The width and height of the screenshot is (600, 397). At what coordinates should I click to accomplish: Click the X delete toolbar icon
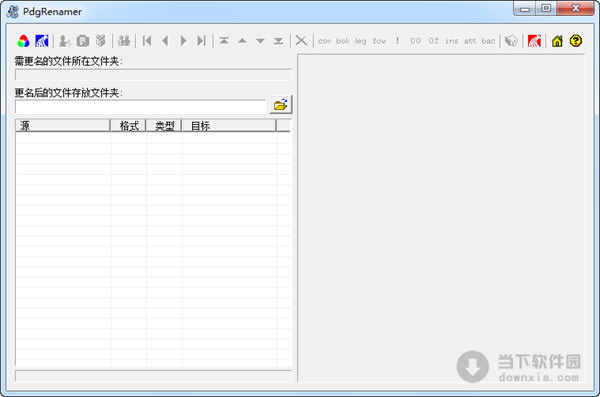tap(302, 41)
